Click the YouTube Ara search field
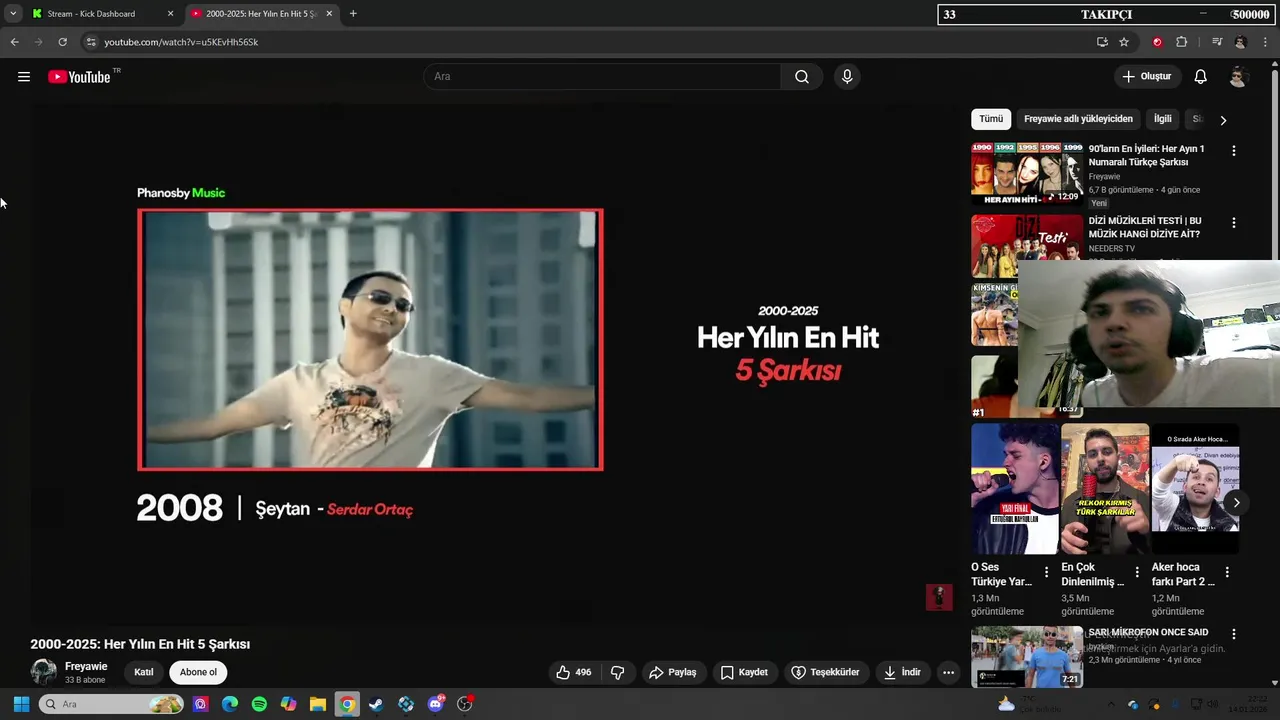The image size is (1280, 720). pos(603,77)
